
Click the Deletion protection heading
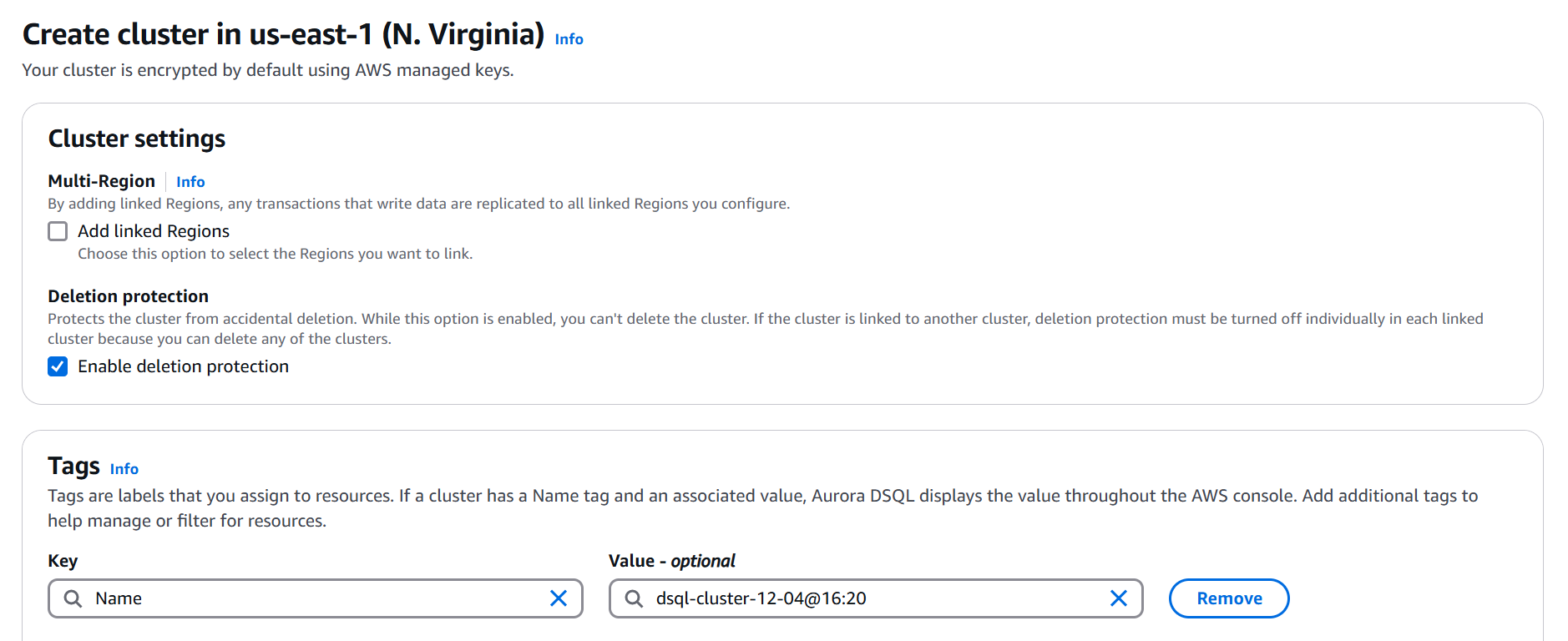coord(128,296)
